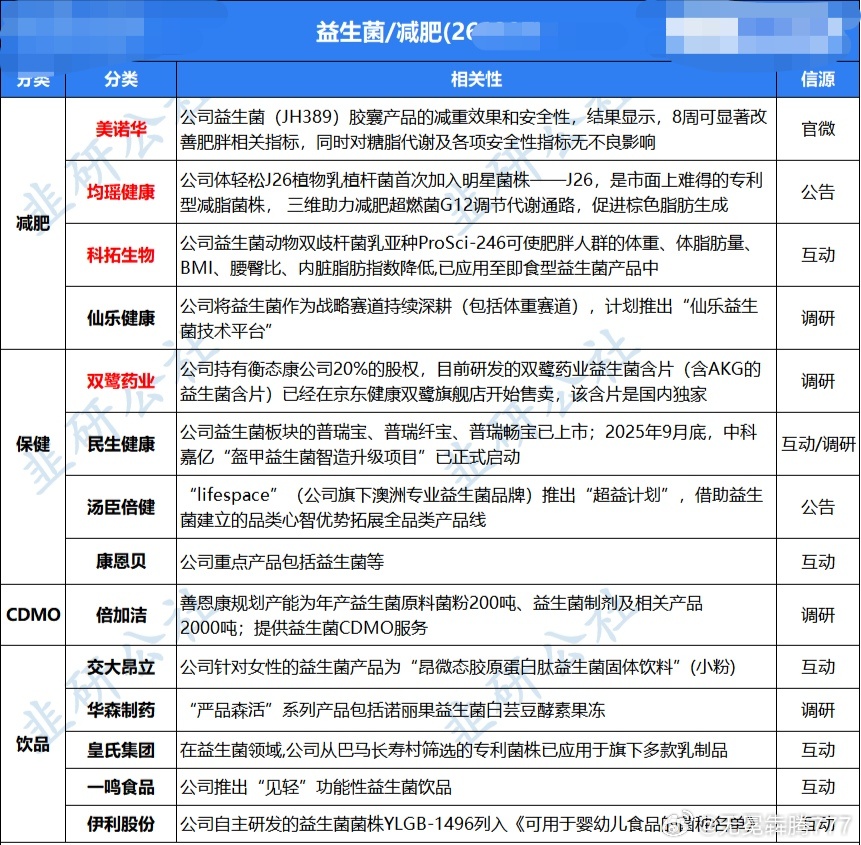Click 互动 source in 皇氏集团 row
Viewport: 861px width, 845px height.
[818, 750]
